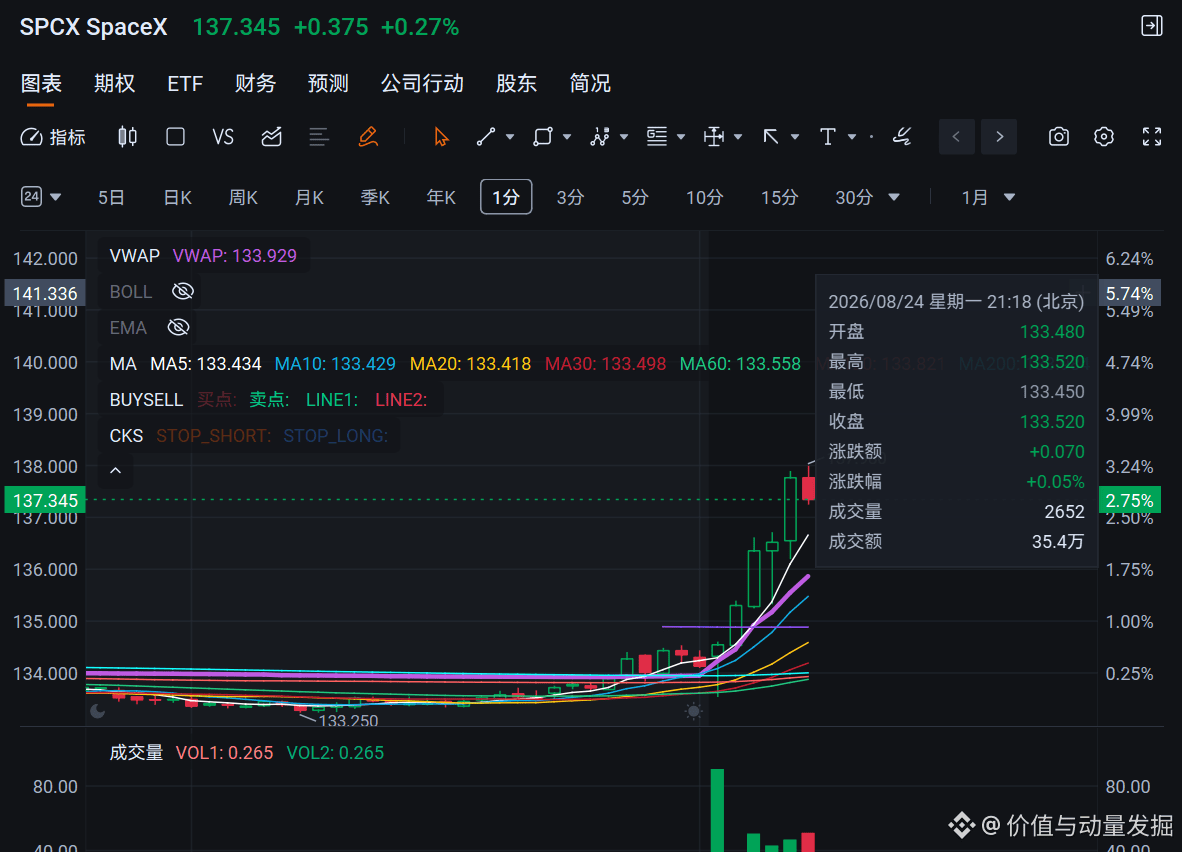Take a chart snapshot with camera icon
Image resolution: width=1182 pixels, height=852 pixels.
click(x=1059, y=137)
